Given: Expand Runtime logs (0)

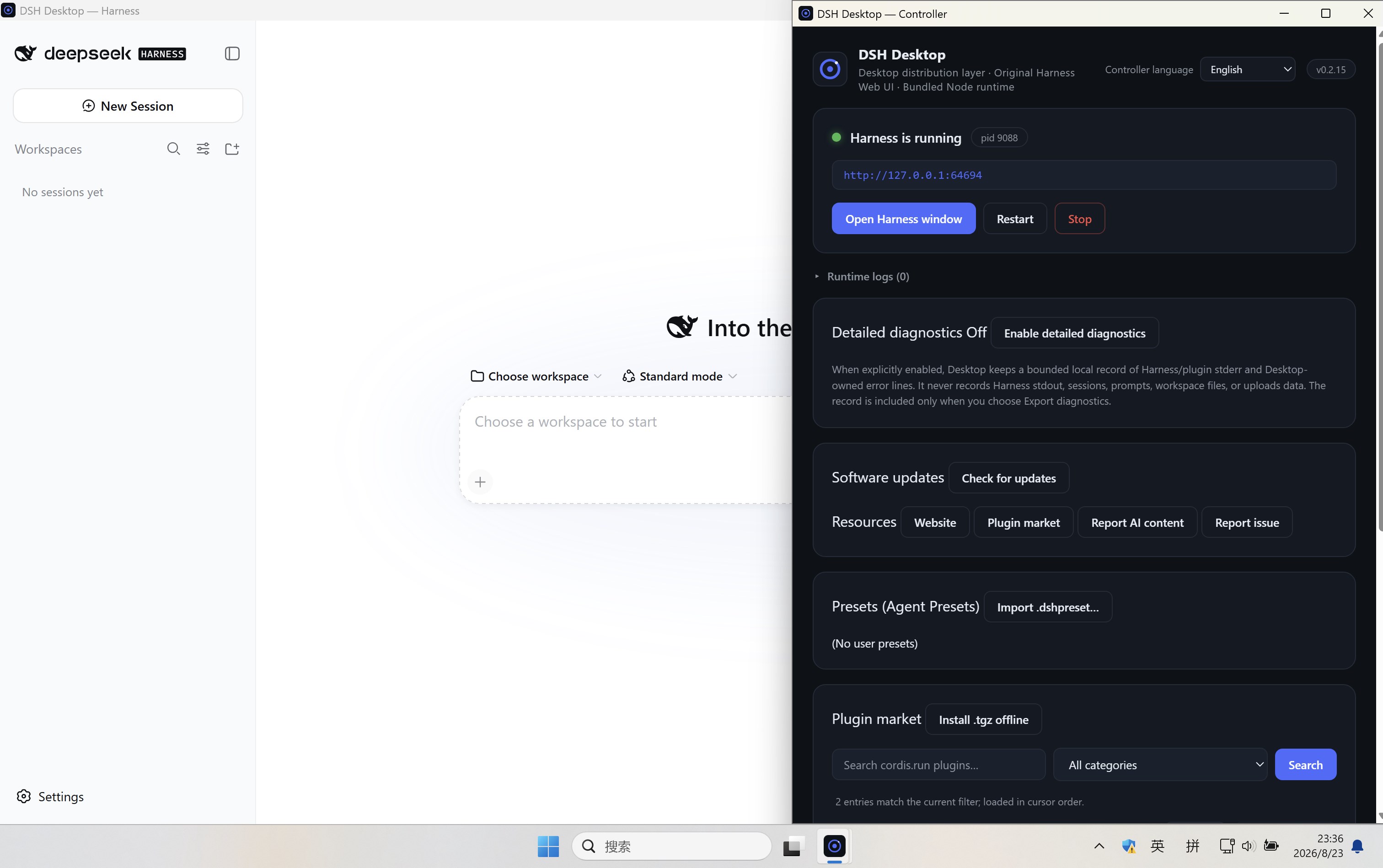Looking at the screenshot, I should tap(862, 277).
